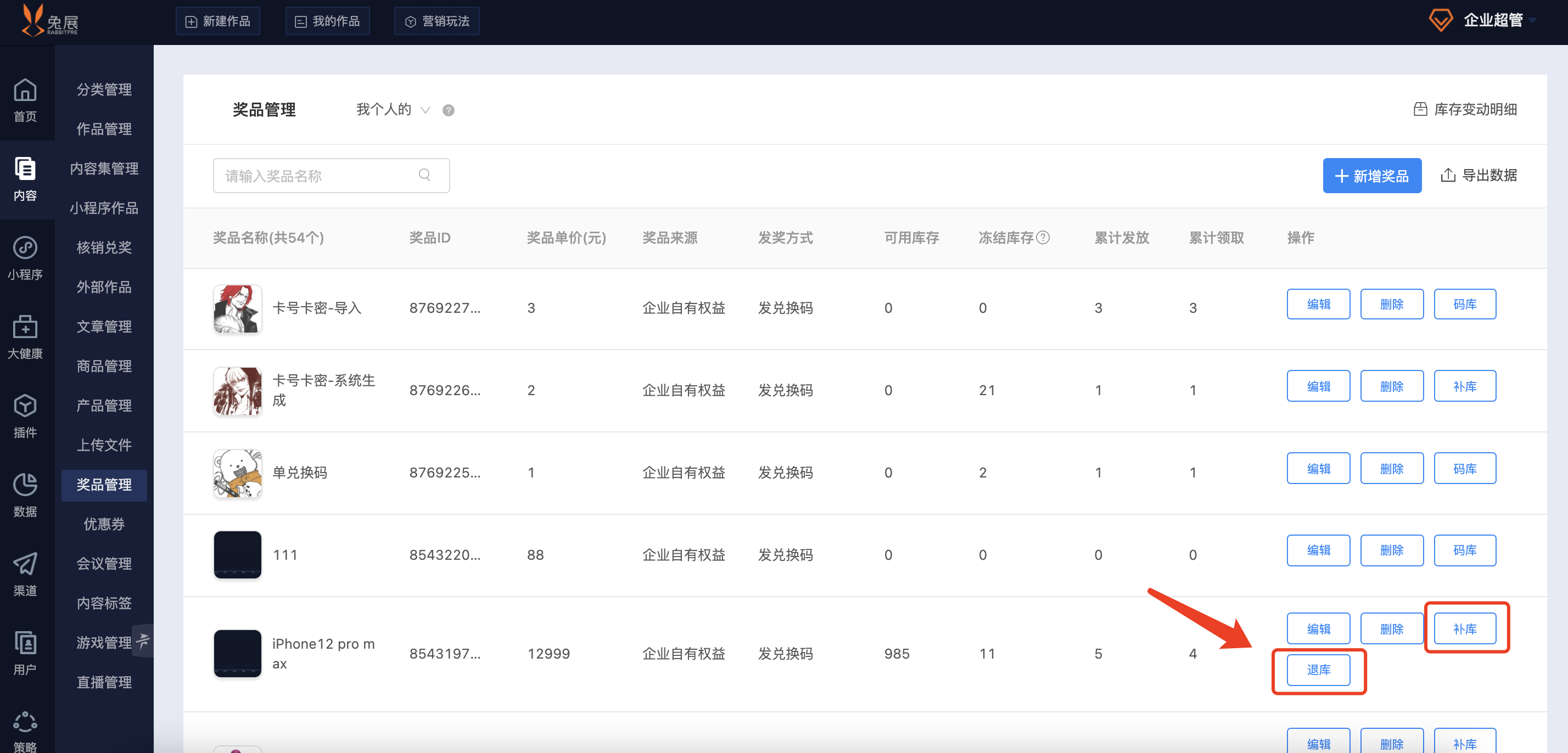The width and height of the screenshot is (1568, 753).
Task: Open 库存变动明细 inventory change details
Action: point(1465,110)
